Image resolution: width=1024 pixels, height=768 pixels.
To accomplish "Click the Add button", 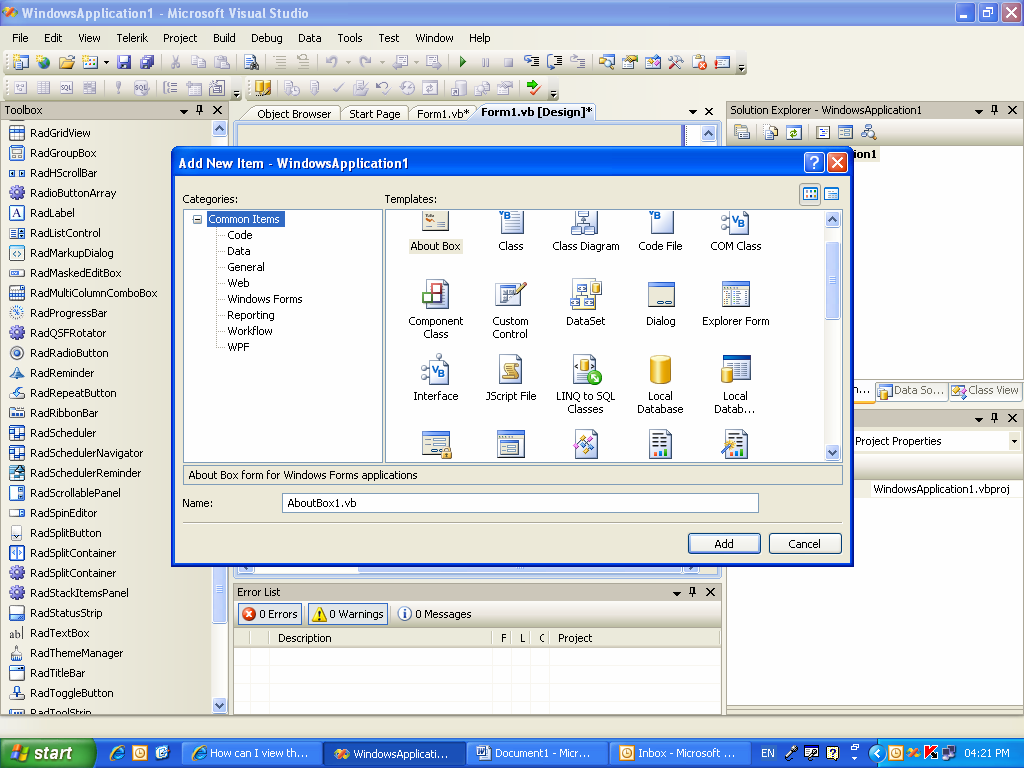I will click(x=724, y=543).
